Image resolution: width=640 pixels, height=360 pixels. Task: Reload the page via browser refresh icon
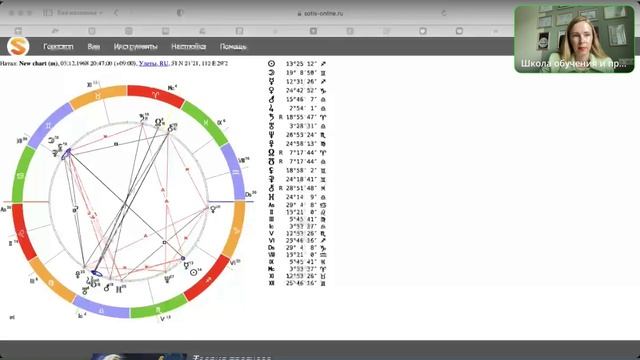click(444, 13)
